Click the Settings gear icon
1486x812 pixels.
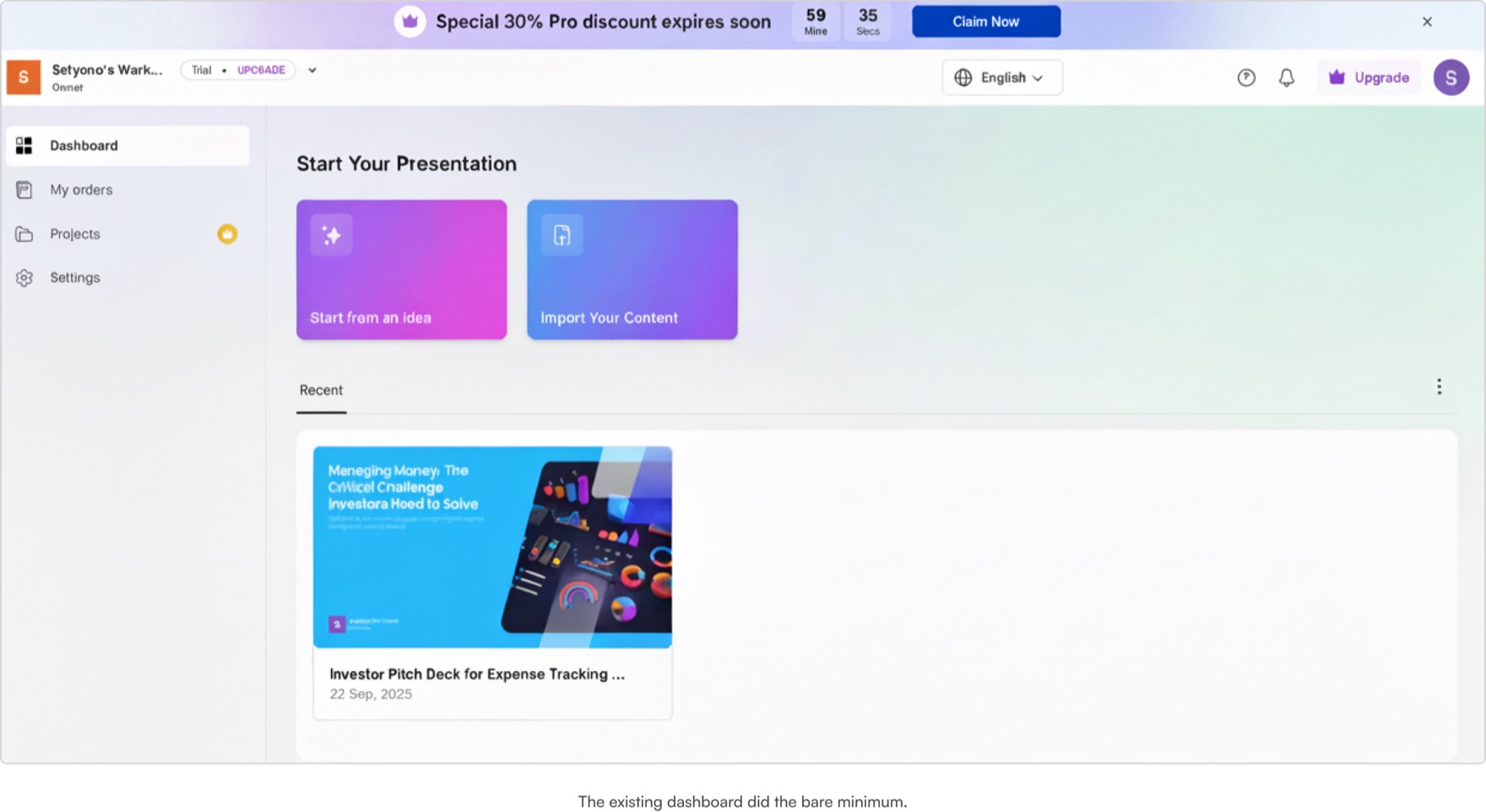(24, 278)
